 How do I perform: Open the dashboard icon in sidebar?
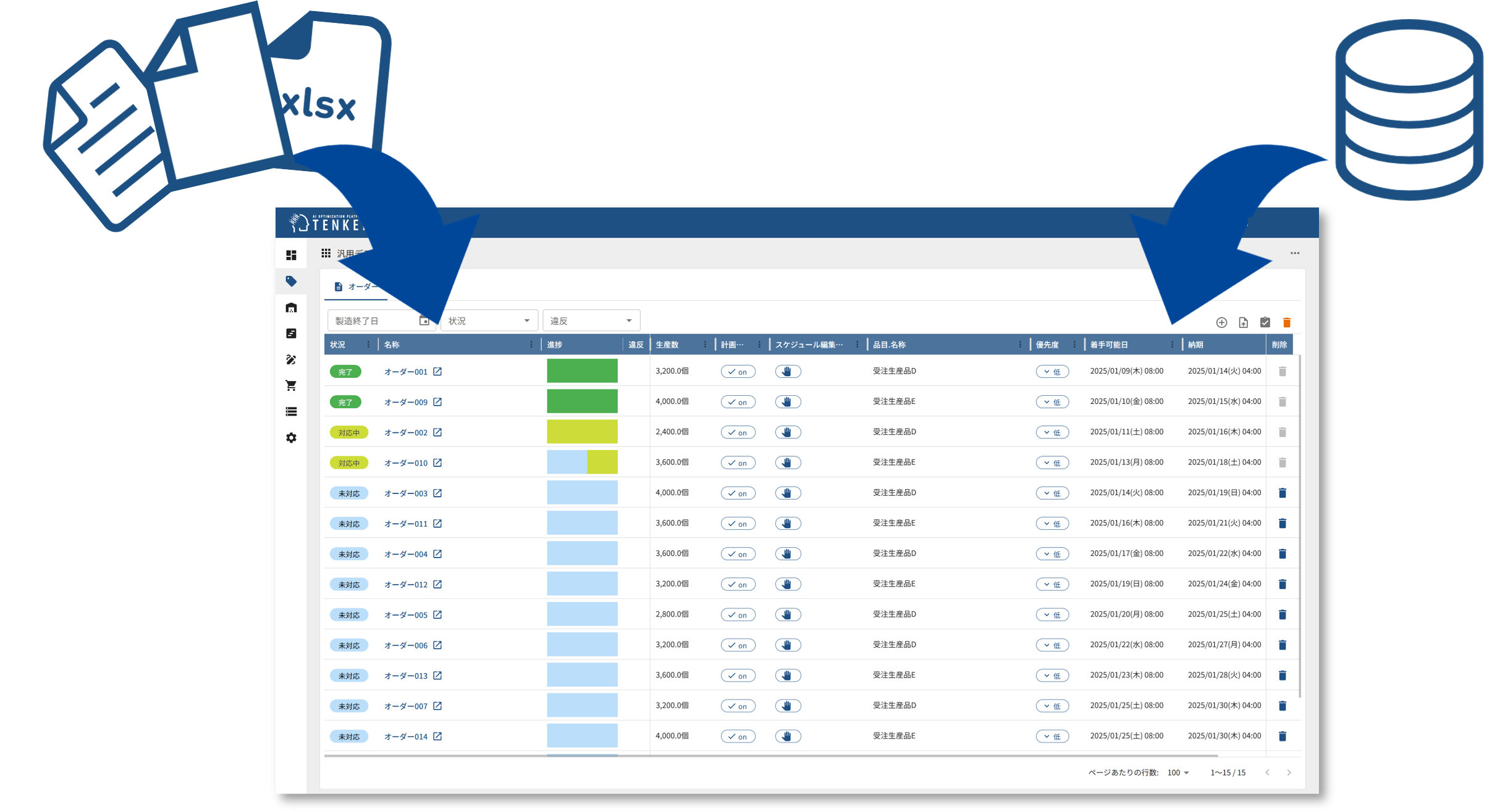291,255
